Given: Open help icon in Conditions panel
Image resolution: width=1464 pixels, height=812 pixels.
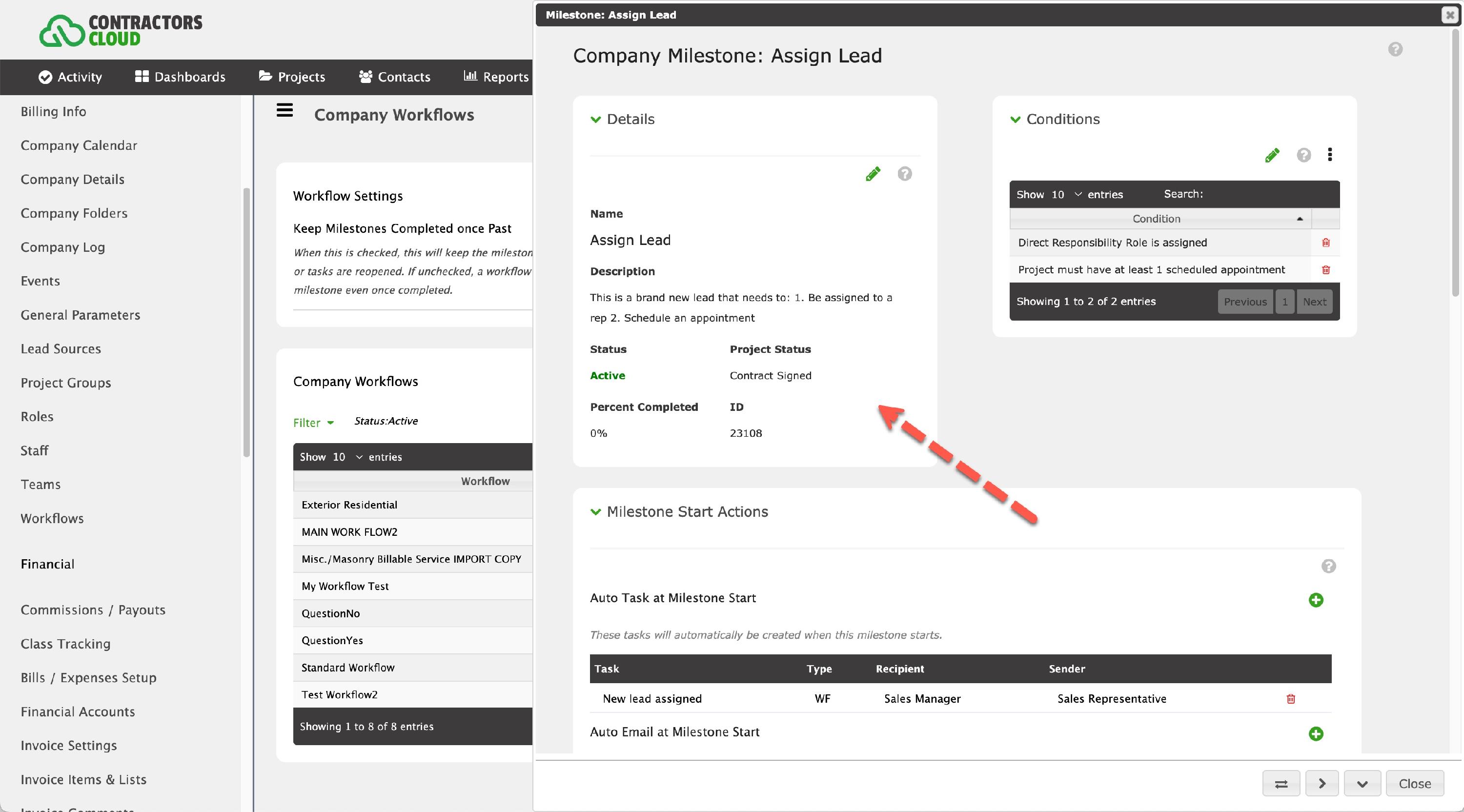Looking at the screenshot, I should click(1304, 155).
